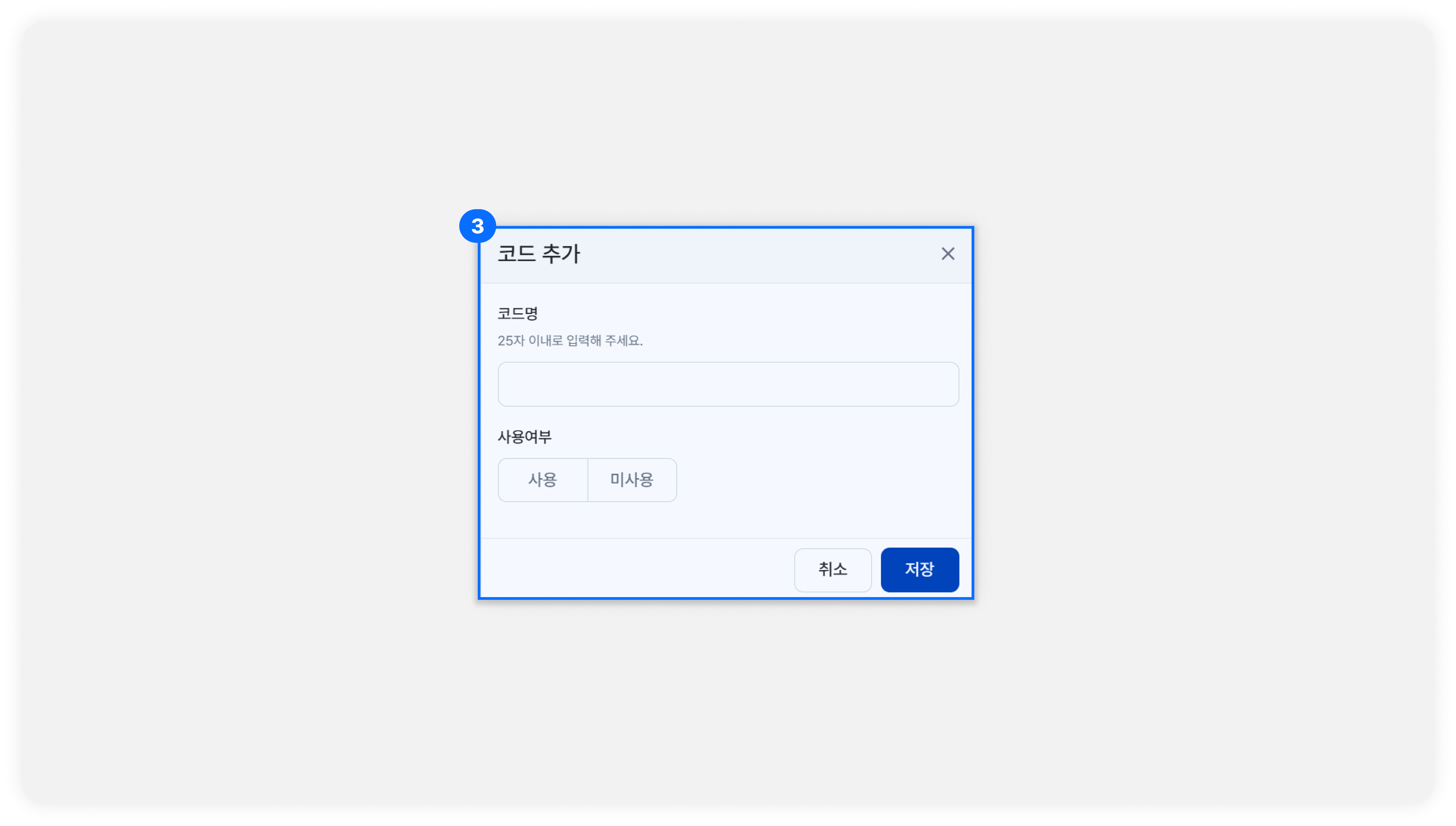This screenshot has width=1456, height=826.
Task: Click the 25자 이내로 입력해 주세요 hint text
Action: (x=570, y=340)
